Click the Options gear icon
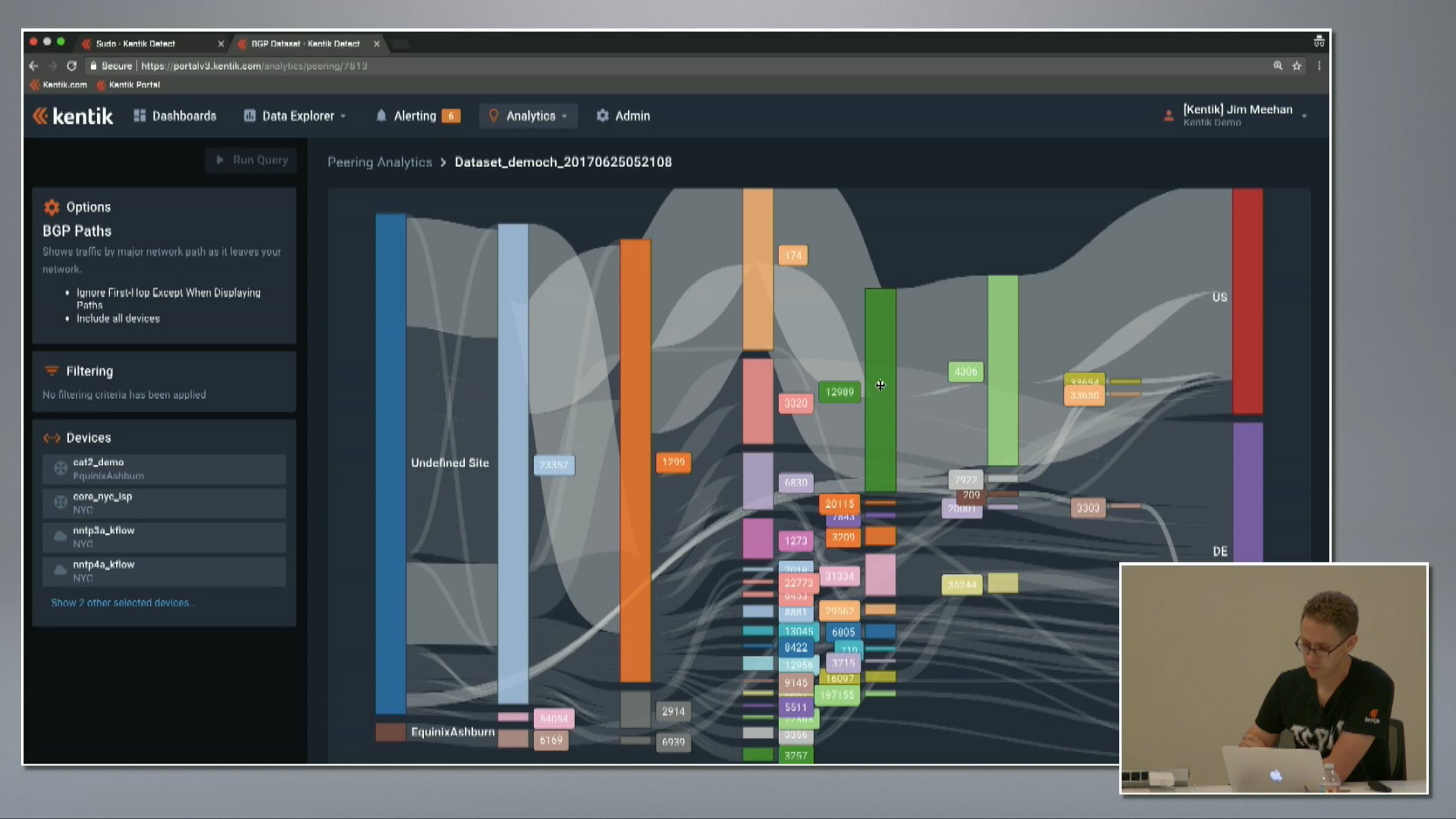This screenshot has width=1456, height=819. coord(52,207)
